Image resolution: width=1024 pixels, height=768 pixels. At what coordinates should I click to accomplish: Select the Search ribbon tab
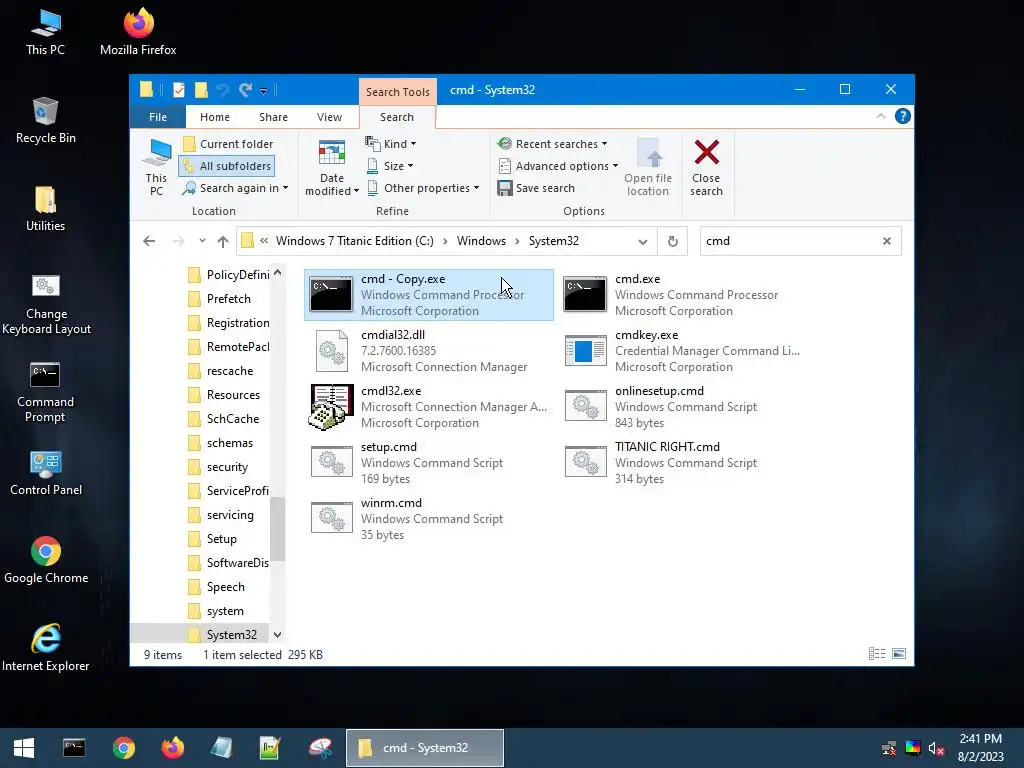click(396, 117)
